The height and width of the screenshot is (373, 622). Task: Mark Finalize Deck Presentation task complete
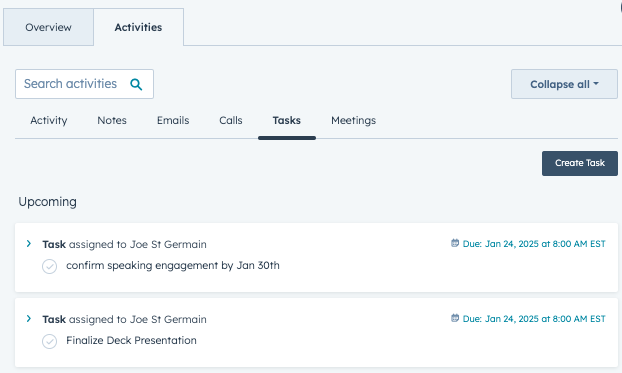pos(50,341)
